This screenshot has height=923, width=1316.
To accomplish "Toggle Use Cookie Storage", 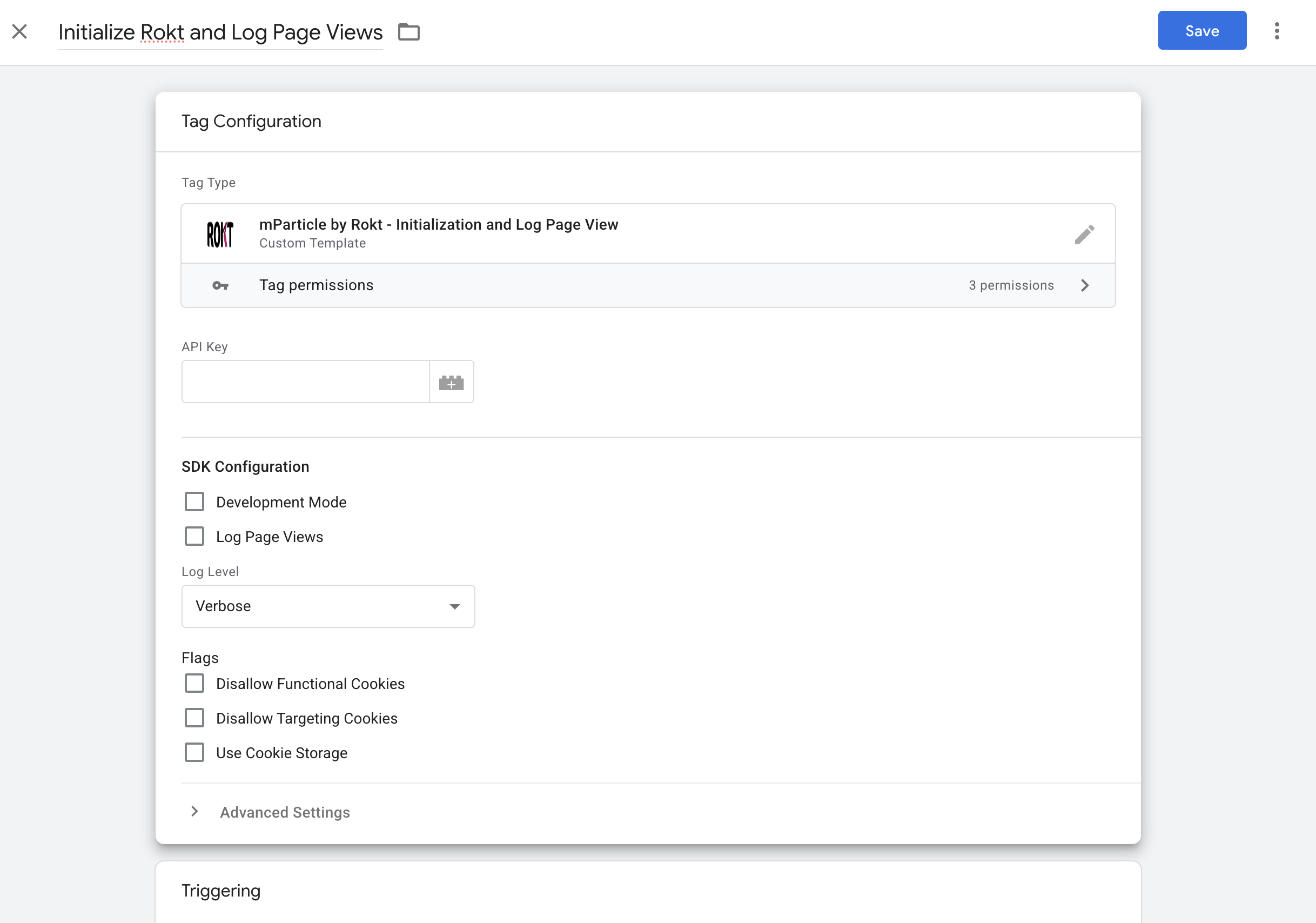I will 195,752.
